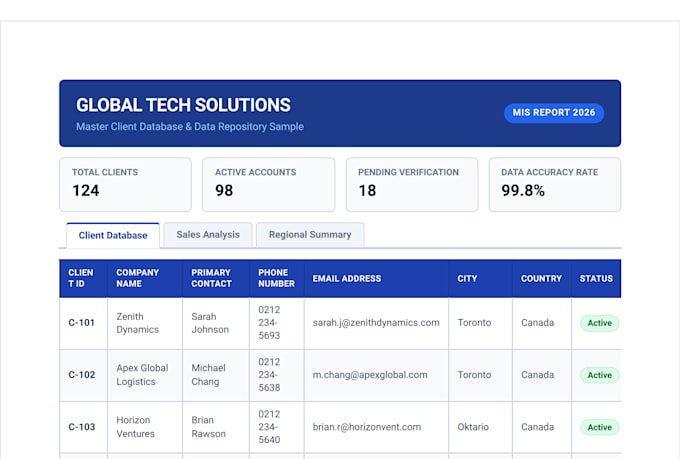Select the Active Accounts card
This screenshot has width=680, height=459.
click(268, 184)
